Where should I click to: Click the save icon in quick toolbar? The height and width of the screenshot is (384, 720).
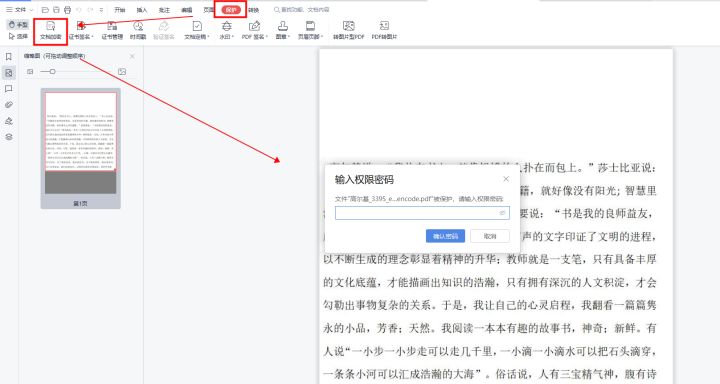click(56, 10)
